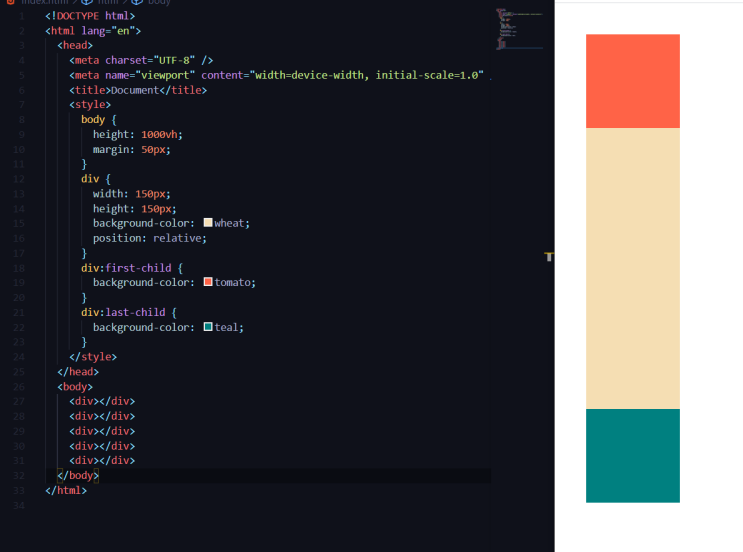The image size is (743, 552).
Task: Click the empty div on line 27
Action: pos(102,401)
